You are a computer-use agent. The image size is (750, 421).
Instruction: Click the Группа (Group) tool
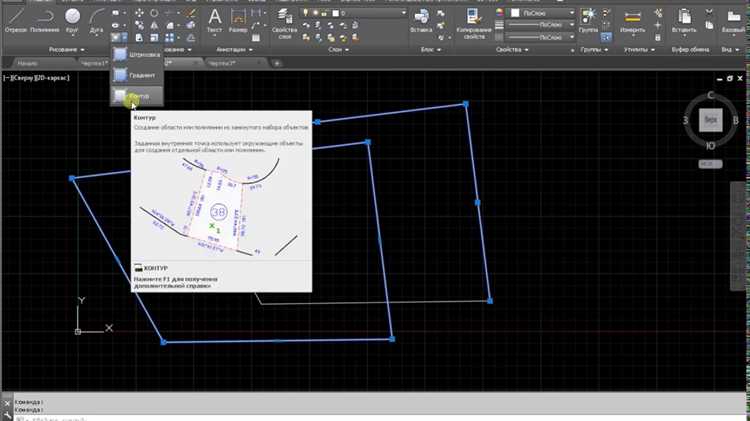tap(588, 21)
